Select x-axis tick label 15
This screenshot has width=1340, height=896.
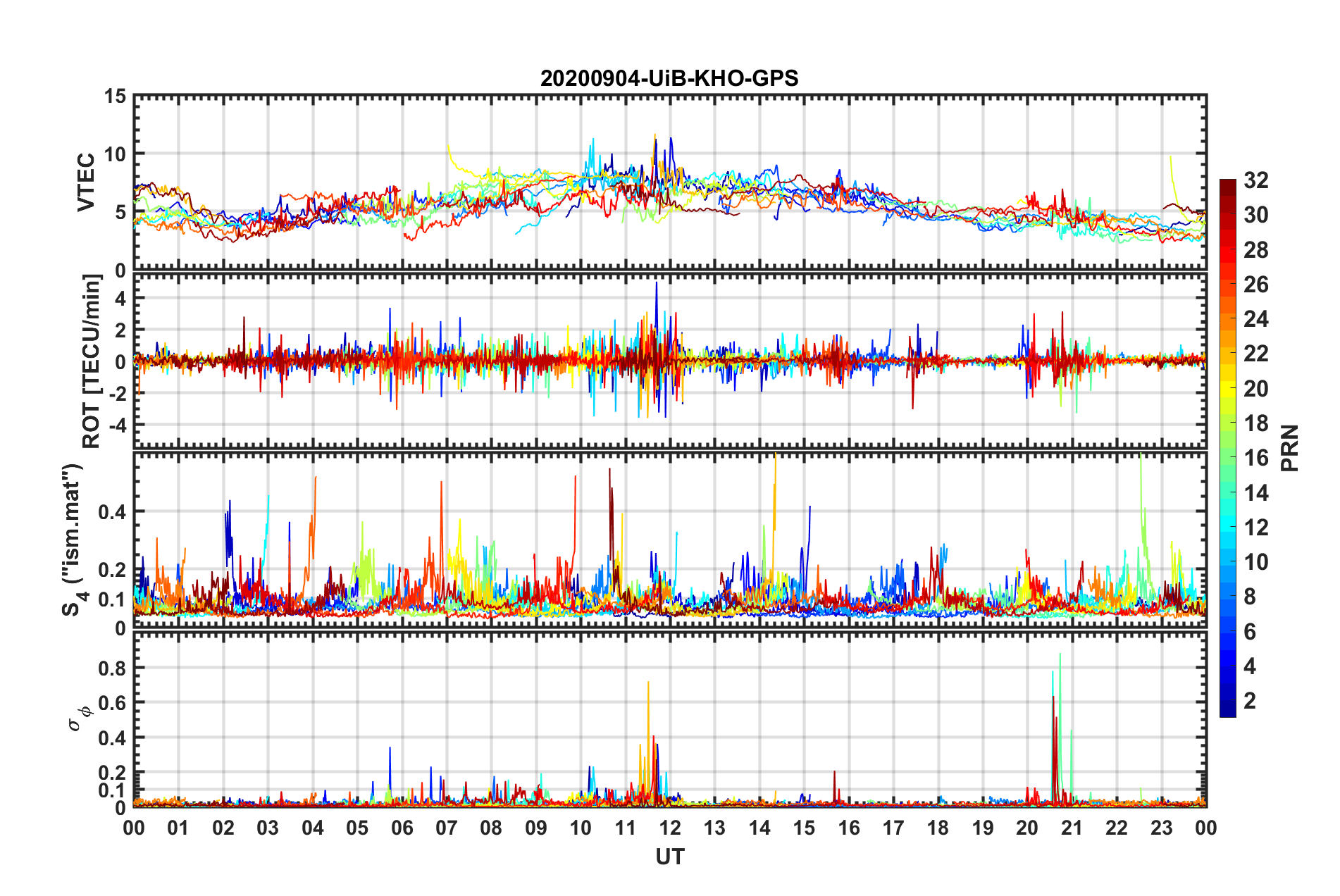tap(804, 828)
